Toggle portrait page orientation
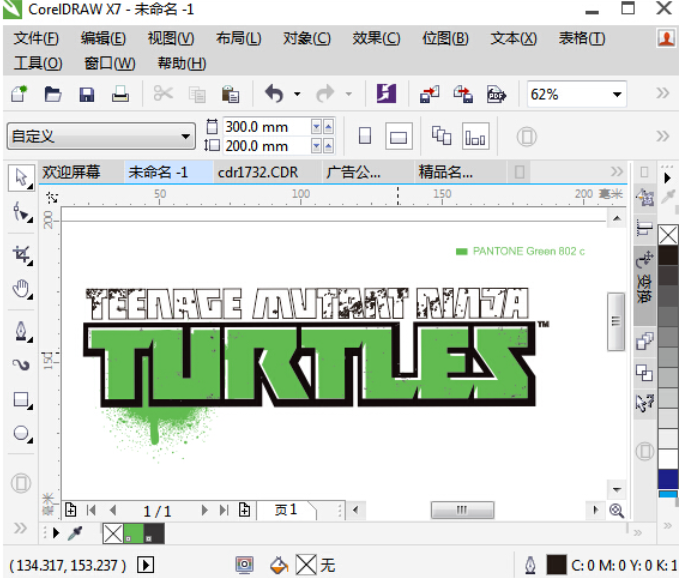The width and height of the screenshot is (679, 578). [x=365, y=136]
